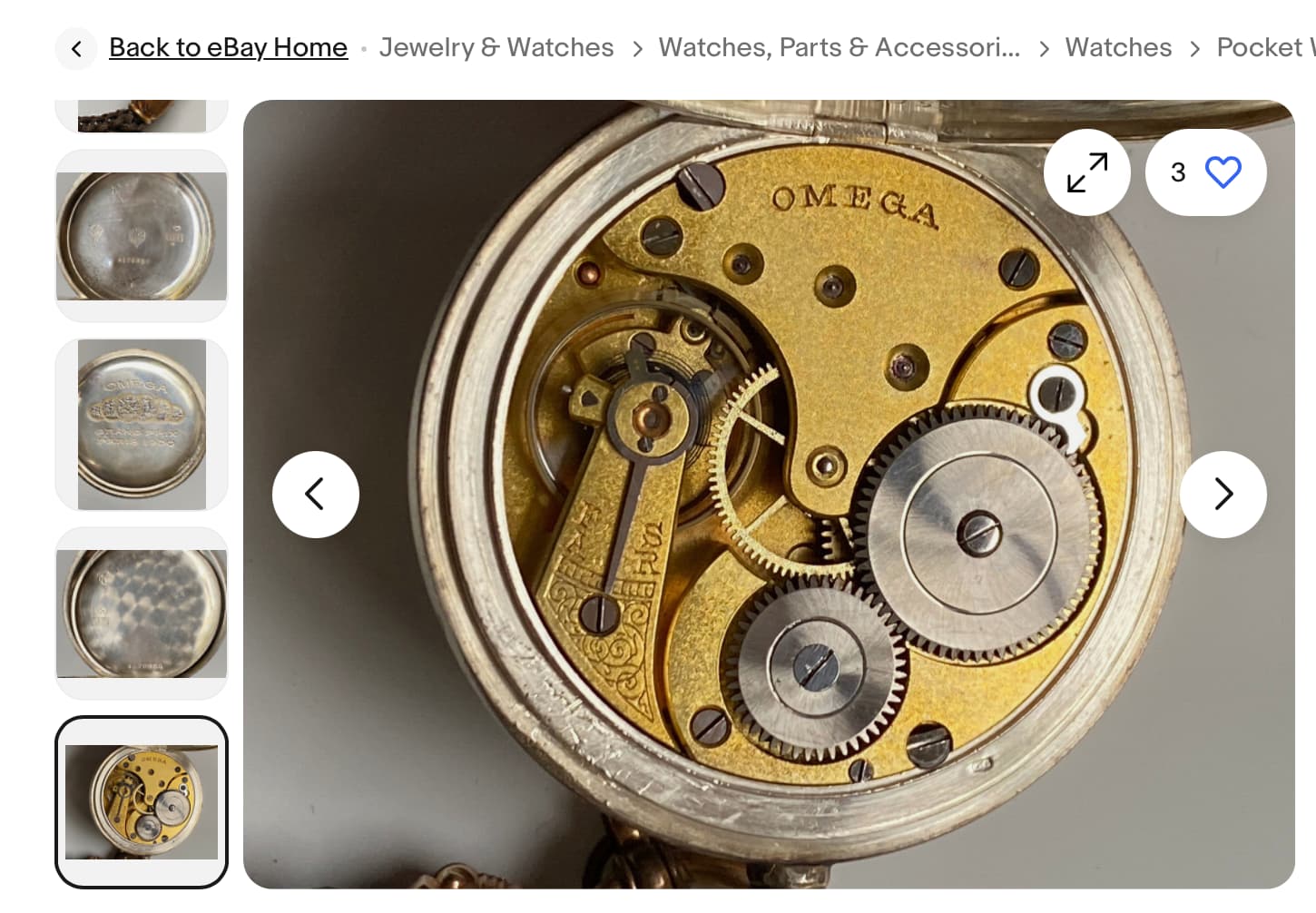This screenshot has height=913, width=1316.
Task: Advance to next image with right arrow
Action: coord(1223,495)
